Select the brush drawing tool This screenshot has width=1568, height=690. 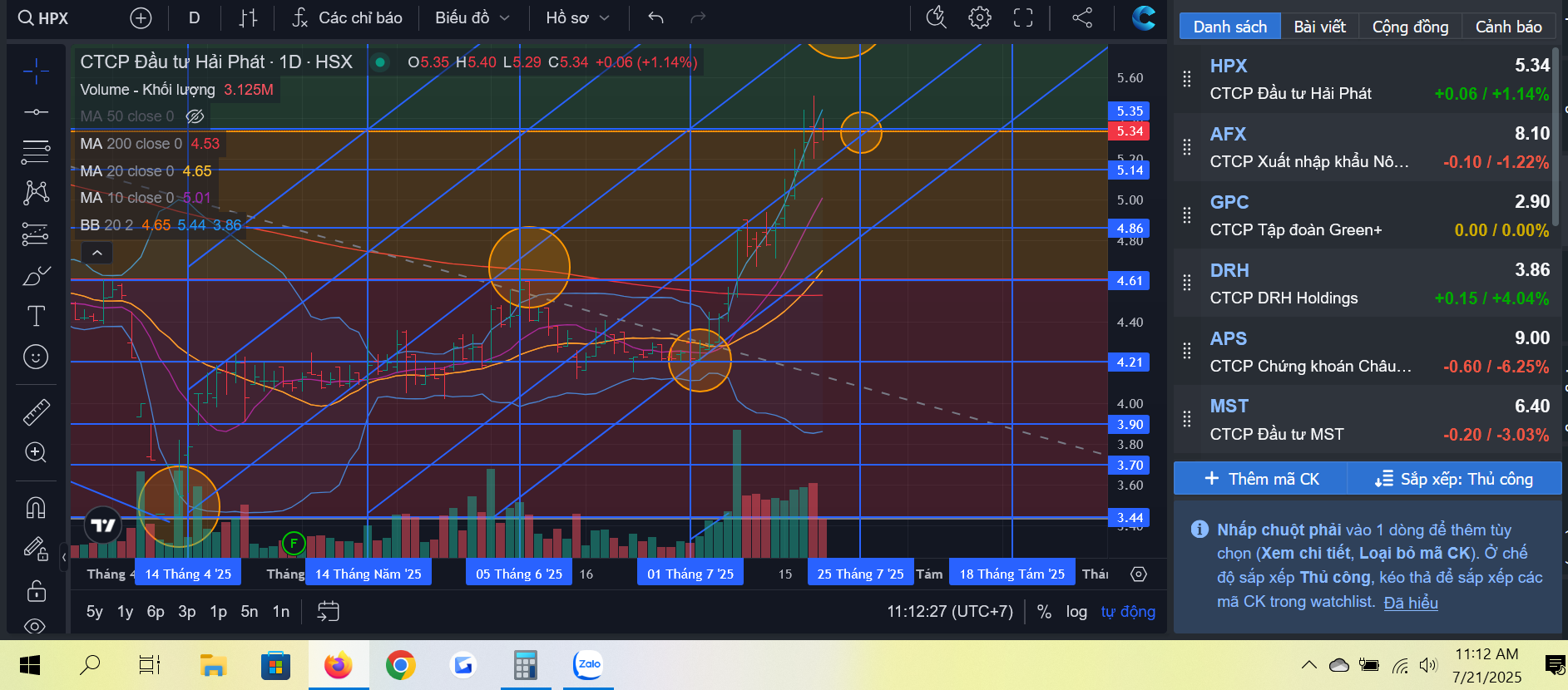36,275
